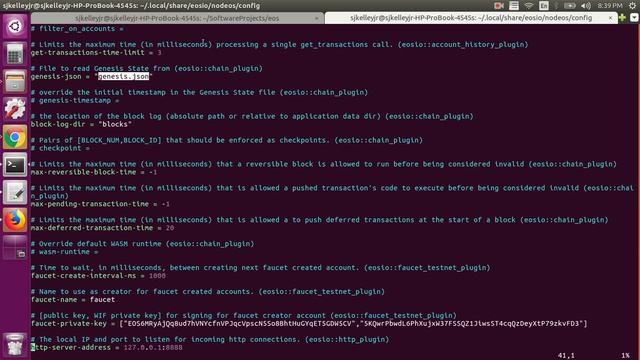The image size is (640, 360).
Task: Switch to the ~/SoftwareProjects/eos terminal tab
Action: click(177, 18)
